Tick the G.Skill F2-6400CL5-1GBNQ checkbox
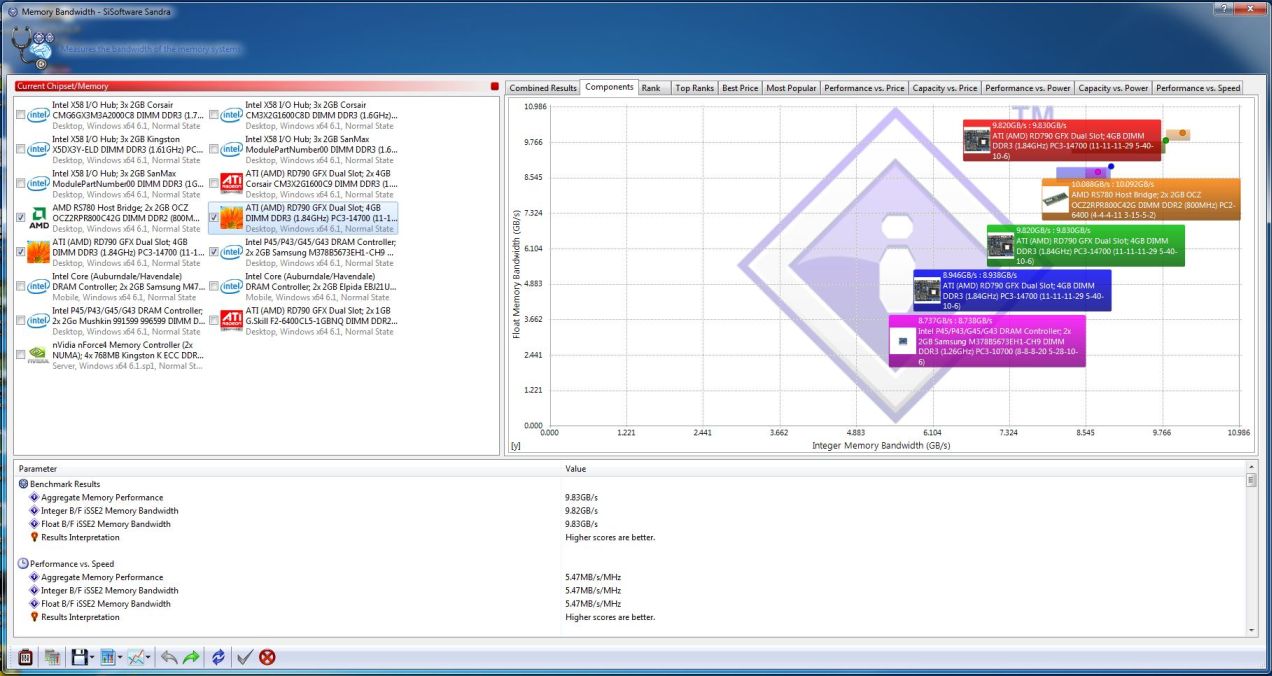The width and height of the screenshot is (1272, 676). pos(214,321)
